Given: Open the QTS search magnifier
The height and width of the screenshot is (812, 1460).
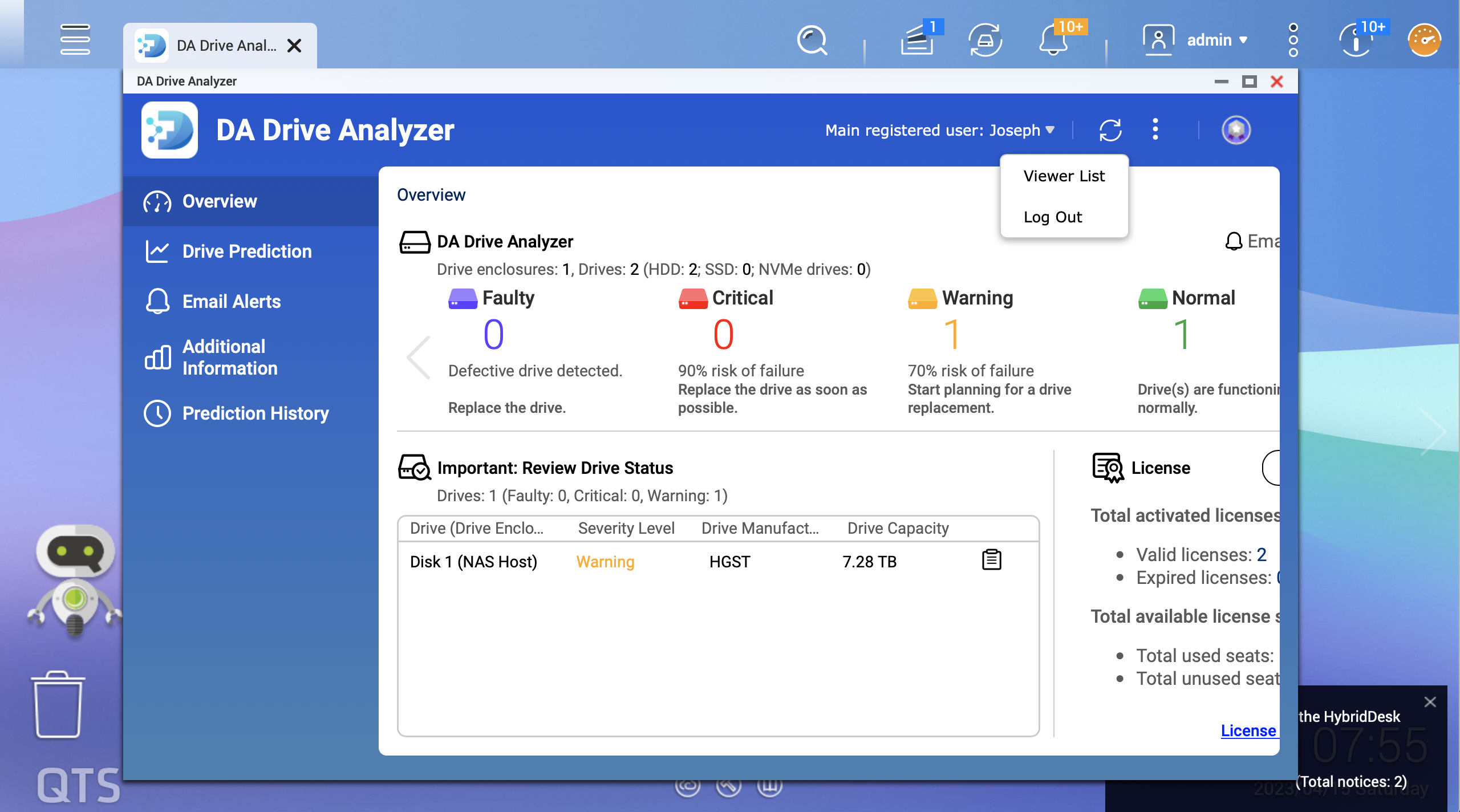Looking at the screenshot, I should (x=812, y=40).
